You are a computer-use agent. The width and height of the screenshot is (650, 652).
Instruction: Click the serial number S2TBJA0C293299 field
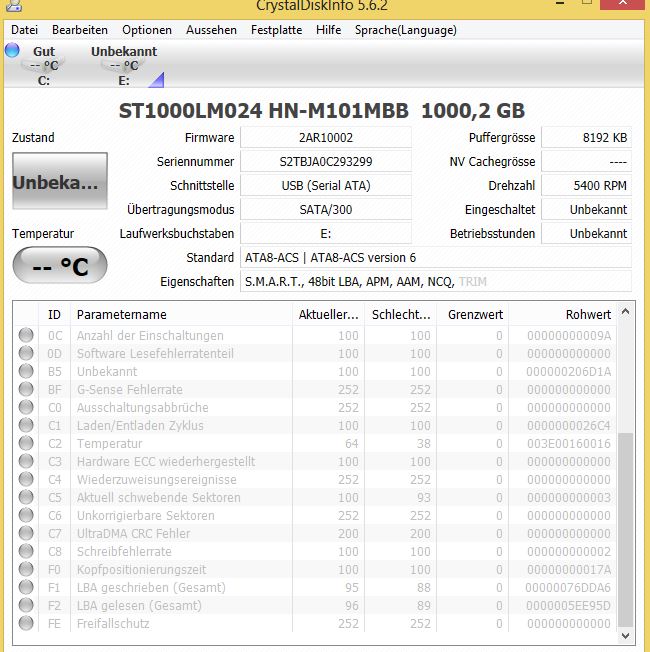click(326, 162)
